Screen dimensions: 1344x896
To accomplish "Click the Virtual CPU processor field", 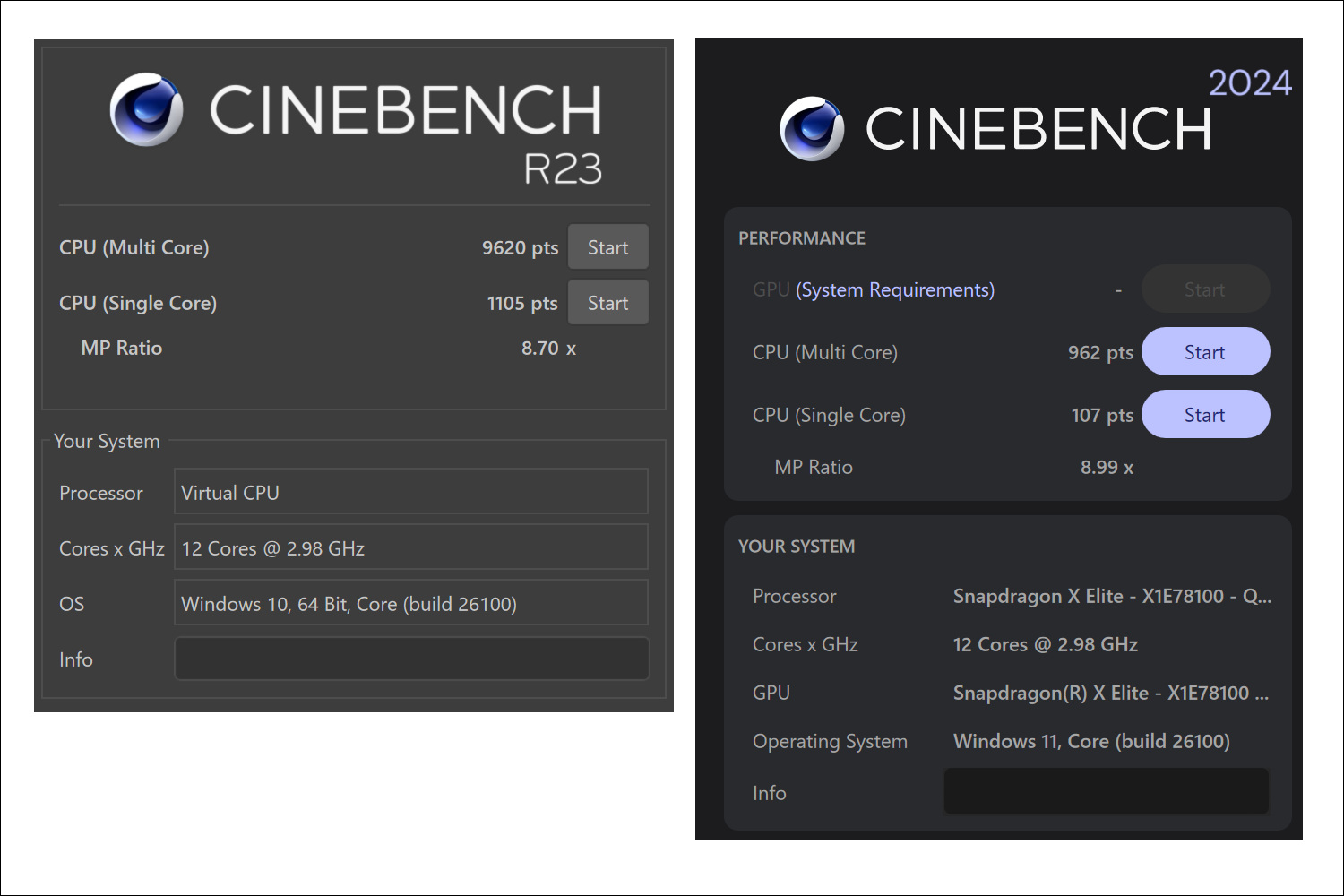I will 411,492.
